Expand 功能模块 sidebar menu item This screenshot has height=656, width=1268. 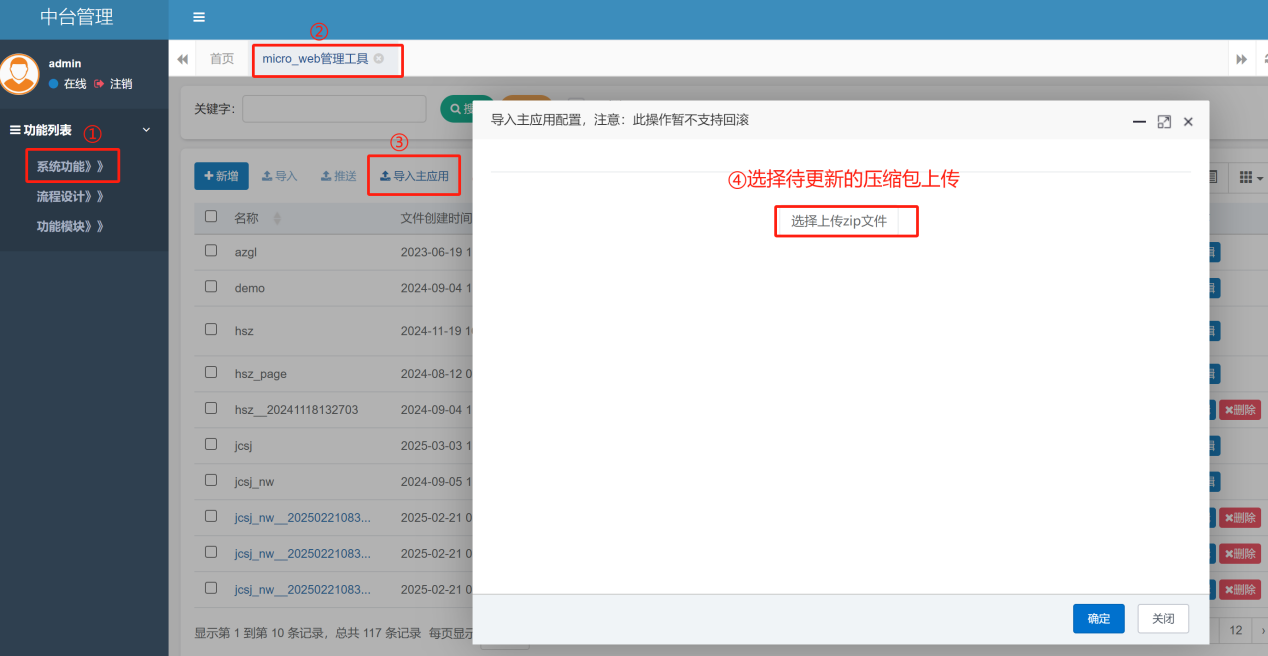[x=70, y=227]
